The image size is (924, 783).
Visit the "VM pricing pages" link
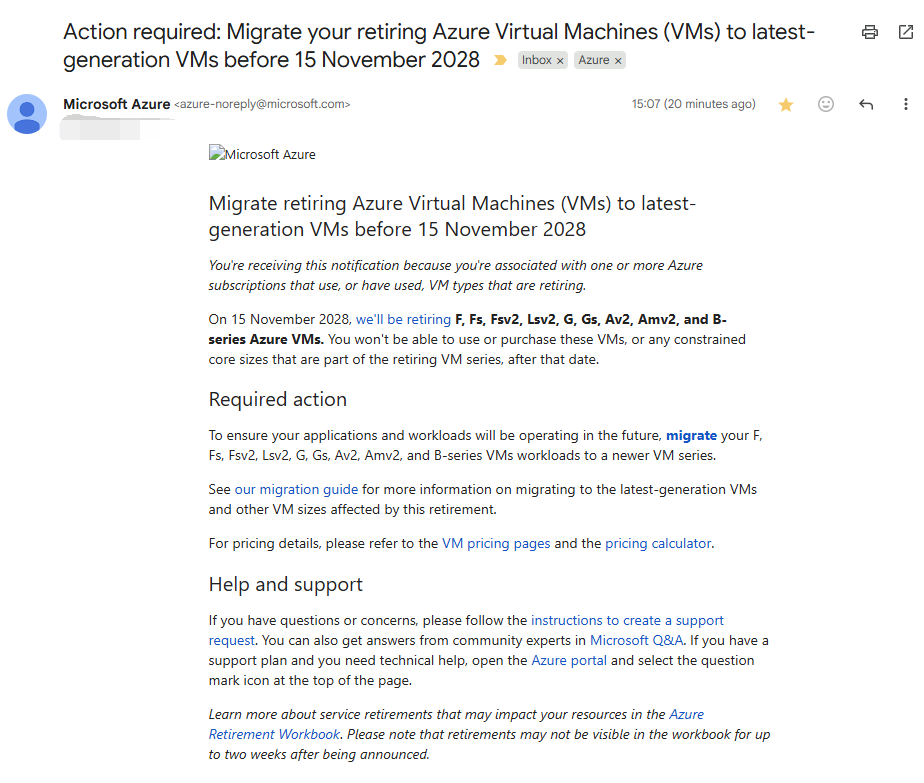point(496,544)
